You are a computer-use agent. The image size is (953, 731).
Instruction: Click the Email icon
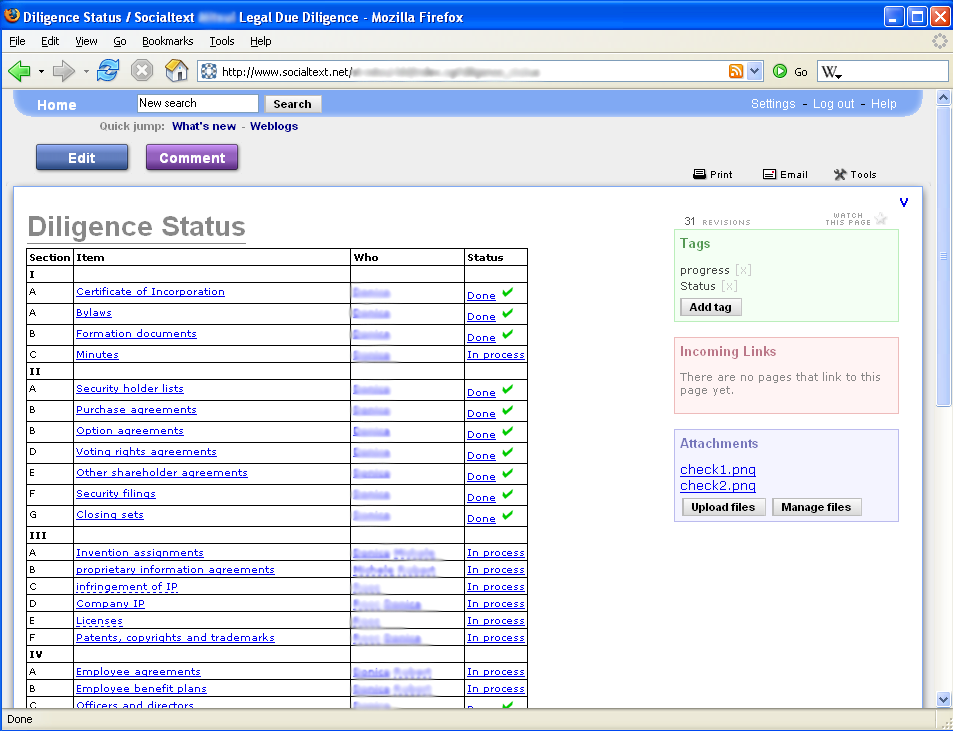pyautogui.click(x=770, y=174)
